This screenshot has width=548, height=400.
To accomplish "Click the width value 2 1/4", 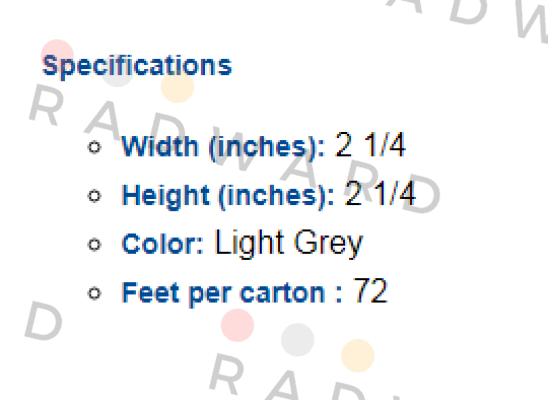I will pos(370,145).
